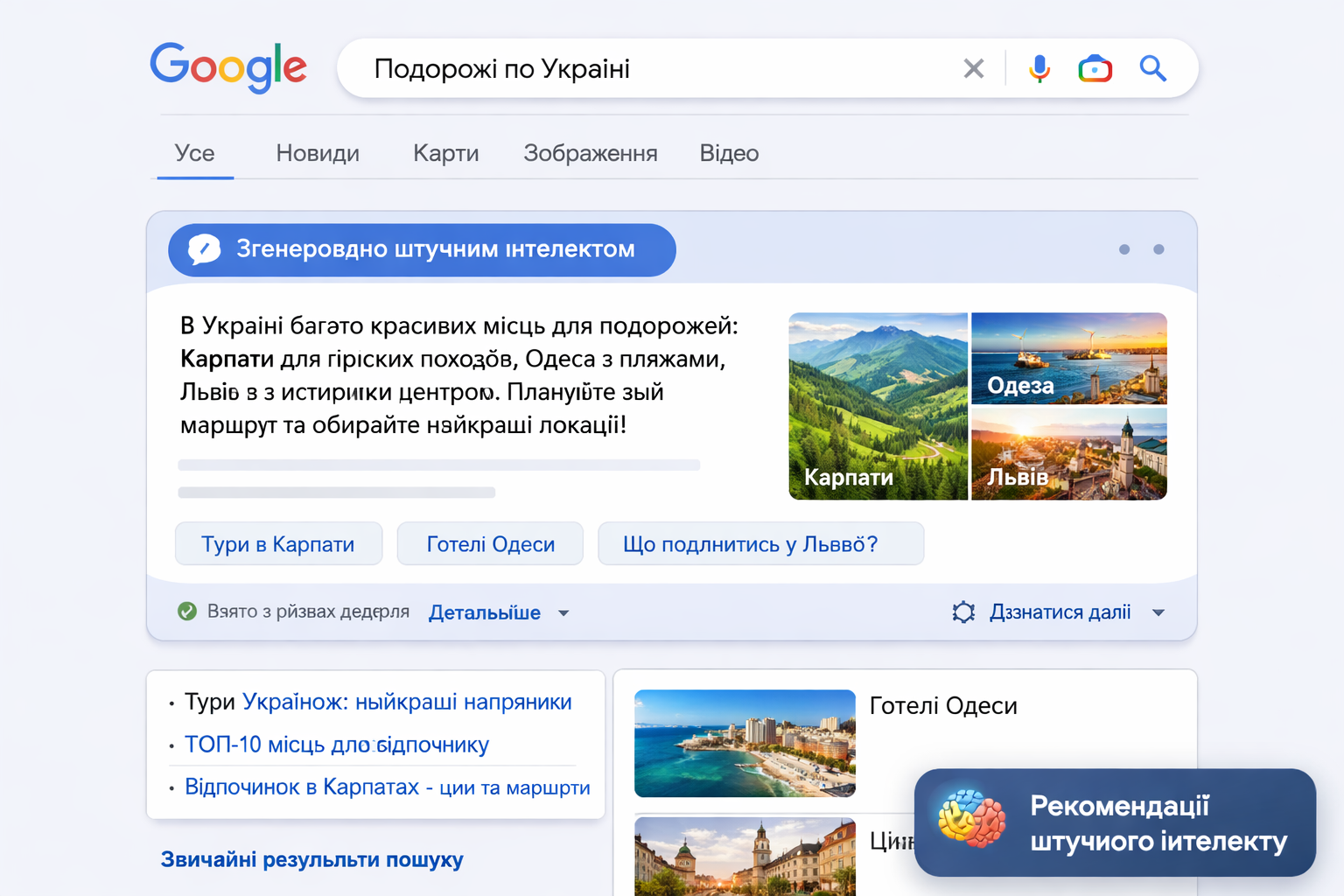Open Відпочинок в Карпатах link
1344x896 pixels.
click(x=388, y=787)
